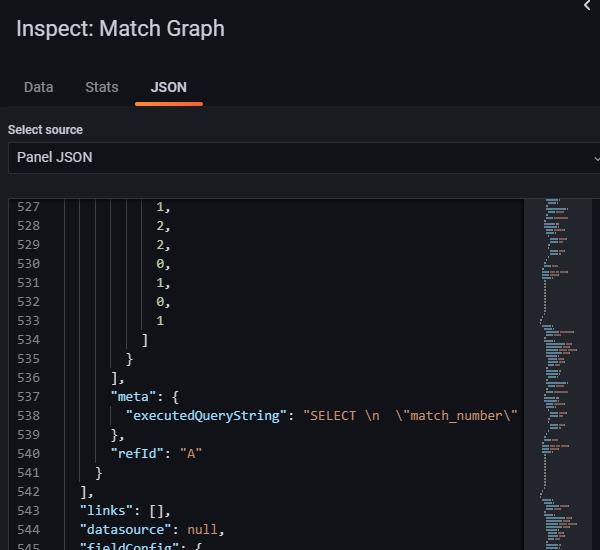The image size is (600, 550).
Task: Click the Select source label
Action: (x=45, y=130)
